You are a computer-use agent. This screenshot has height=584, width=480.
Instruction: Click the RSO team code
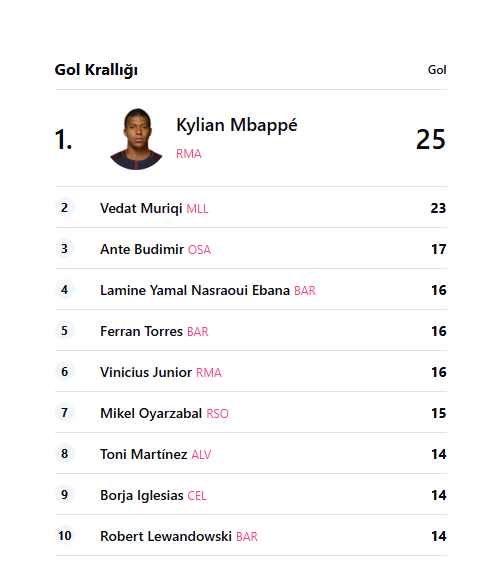coord(217,413)
